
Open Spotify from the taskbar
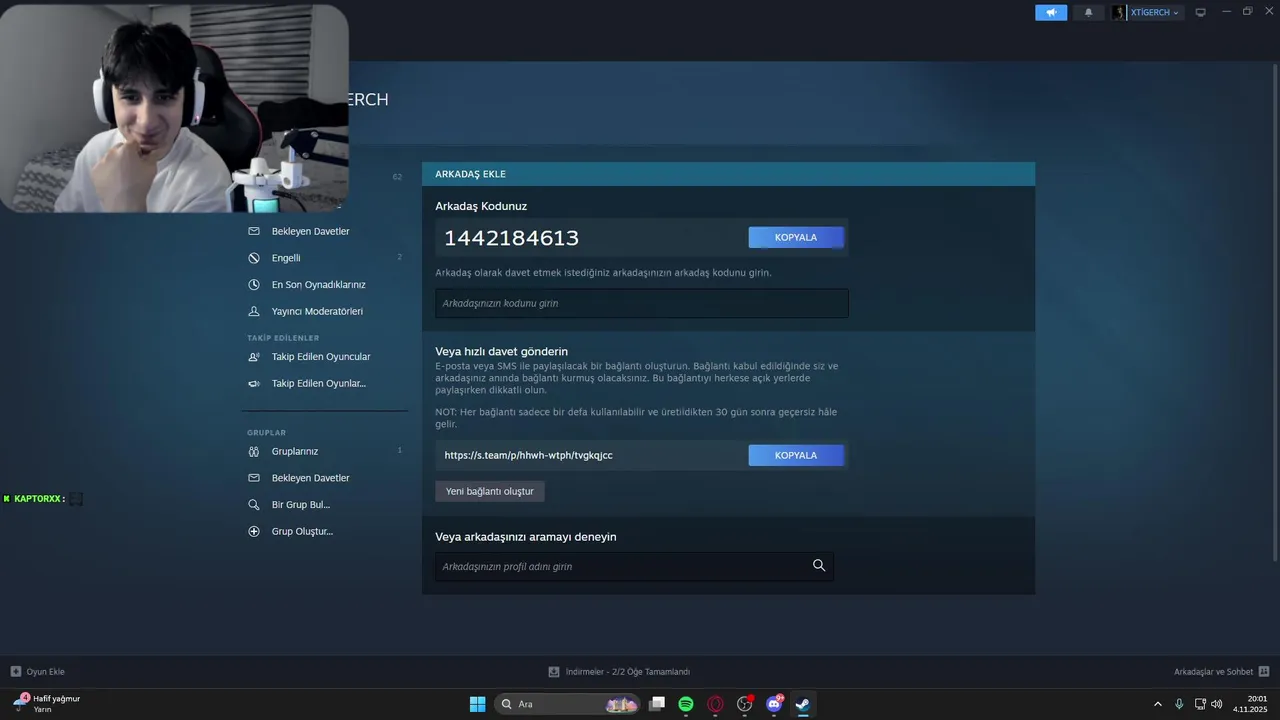click(x=686, y=704)
